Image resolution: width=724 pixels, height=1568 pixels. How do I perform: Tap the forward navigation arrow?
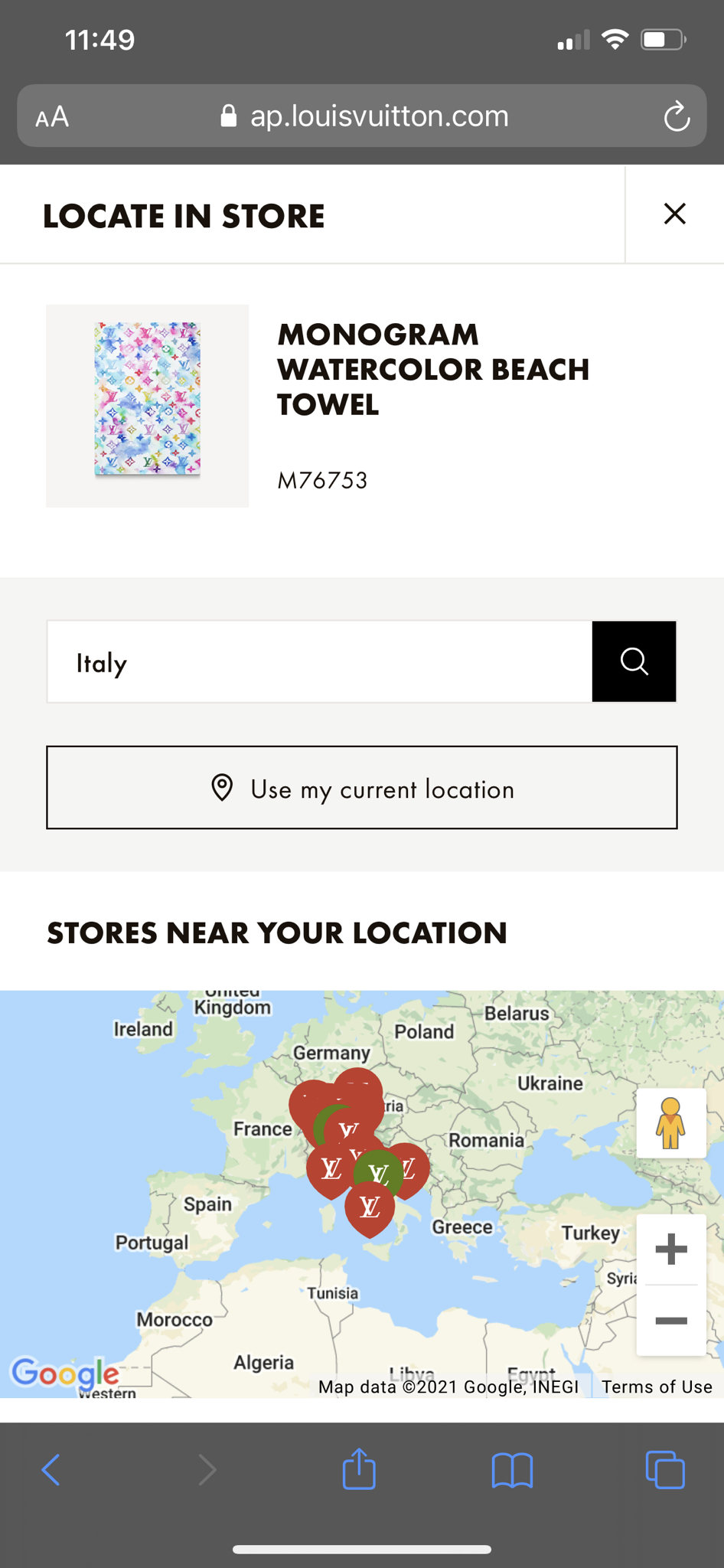207,1470
